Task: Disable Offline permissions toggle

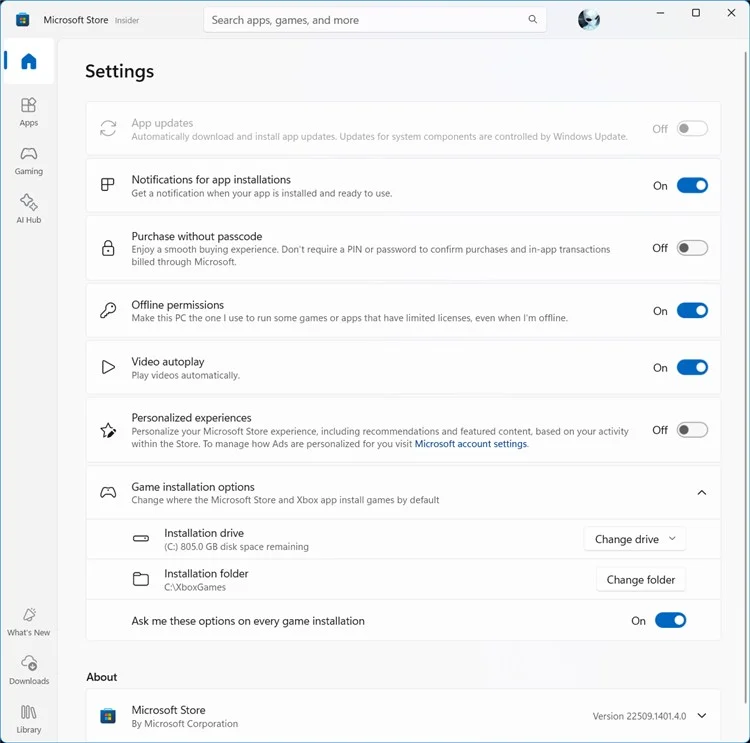Action: (692, 311)
